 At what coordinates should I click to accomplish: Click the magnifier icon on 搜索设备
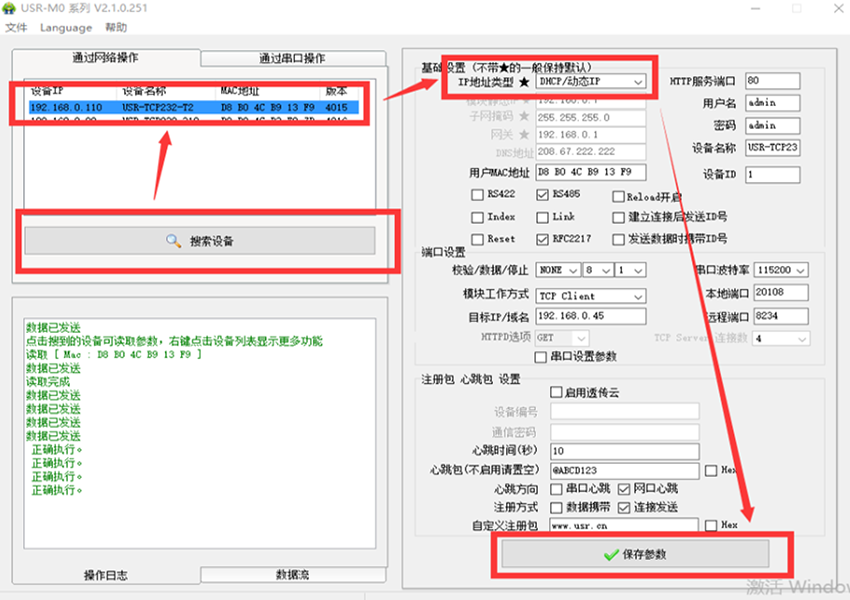(174, 241)
